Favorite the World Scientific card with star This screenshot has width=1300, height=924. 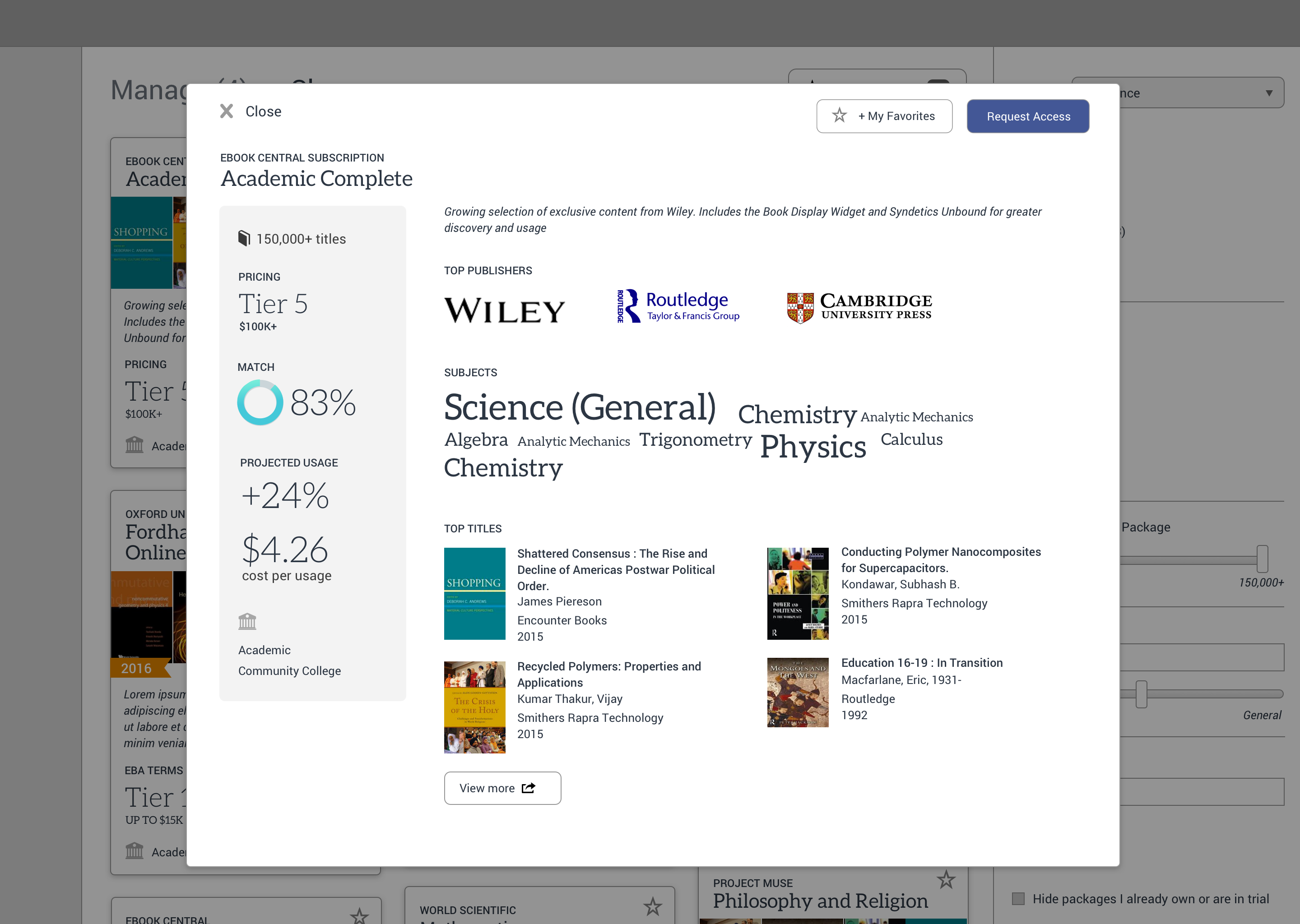(652, 906)
